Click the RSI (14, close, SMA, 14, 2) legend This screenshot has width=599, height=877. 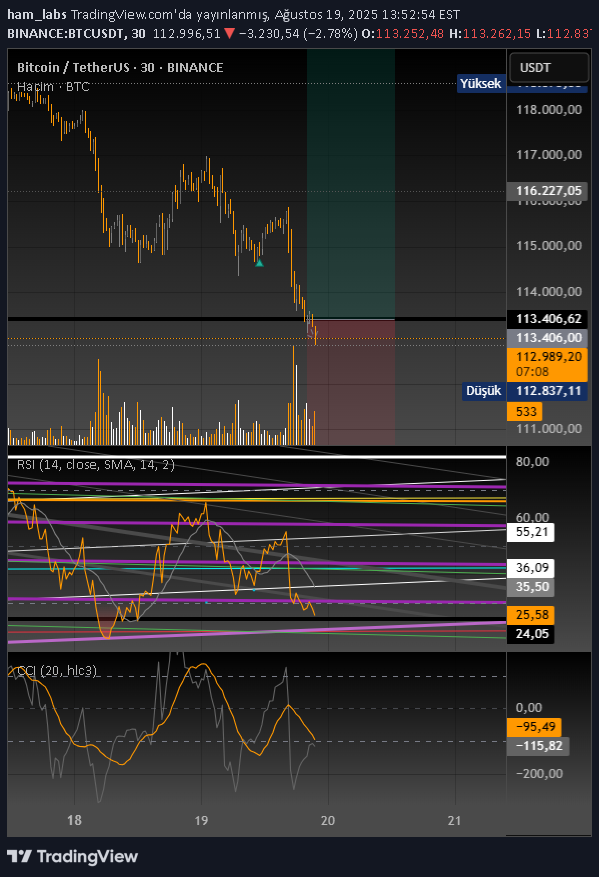click(96, 464)
